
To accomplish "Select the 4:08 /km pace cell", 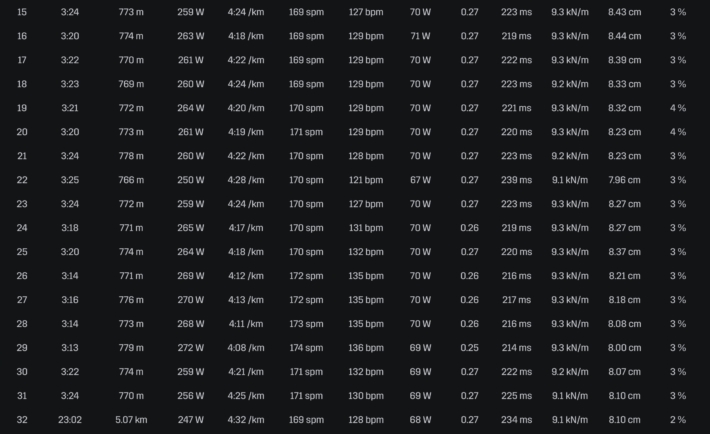I will point(246,348).
